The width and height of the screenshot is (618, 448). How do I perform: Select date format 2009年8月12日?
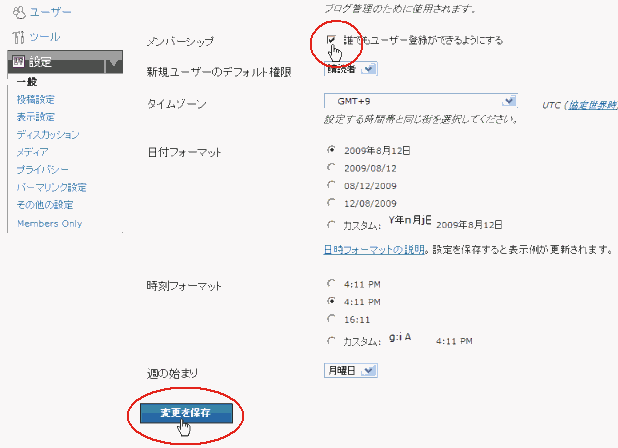pyautogui.click(x=331, y=150)
